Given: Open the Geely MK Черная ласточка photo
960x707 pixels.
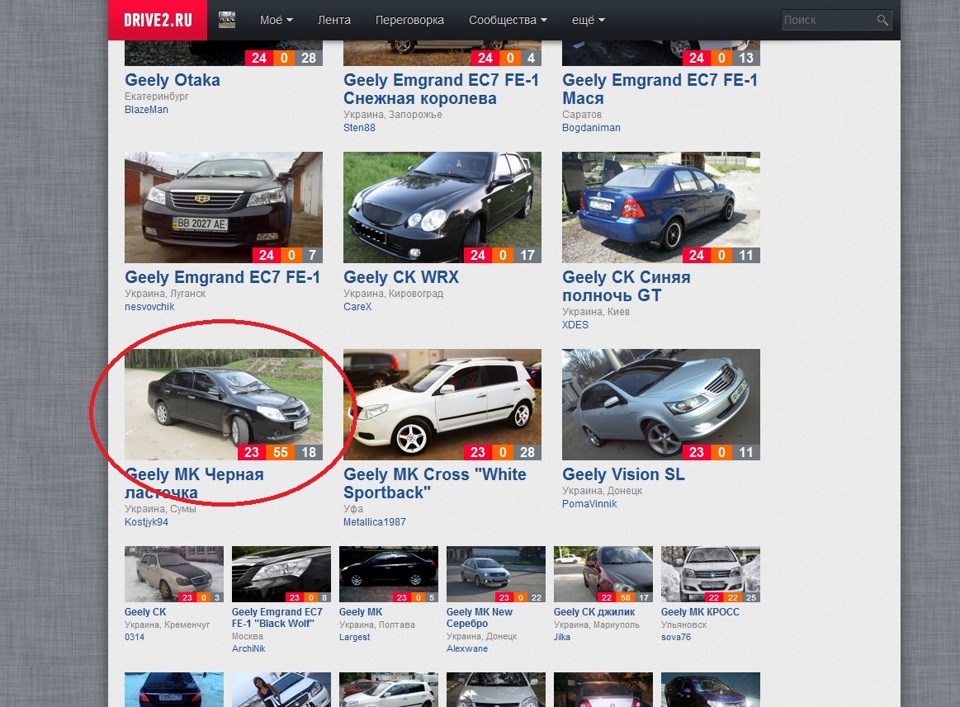Looking at the screenshot, I should 223,405.
